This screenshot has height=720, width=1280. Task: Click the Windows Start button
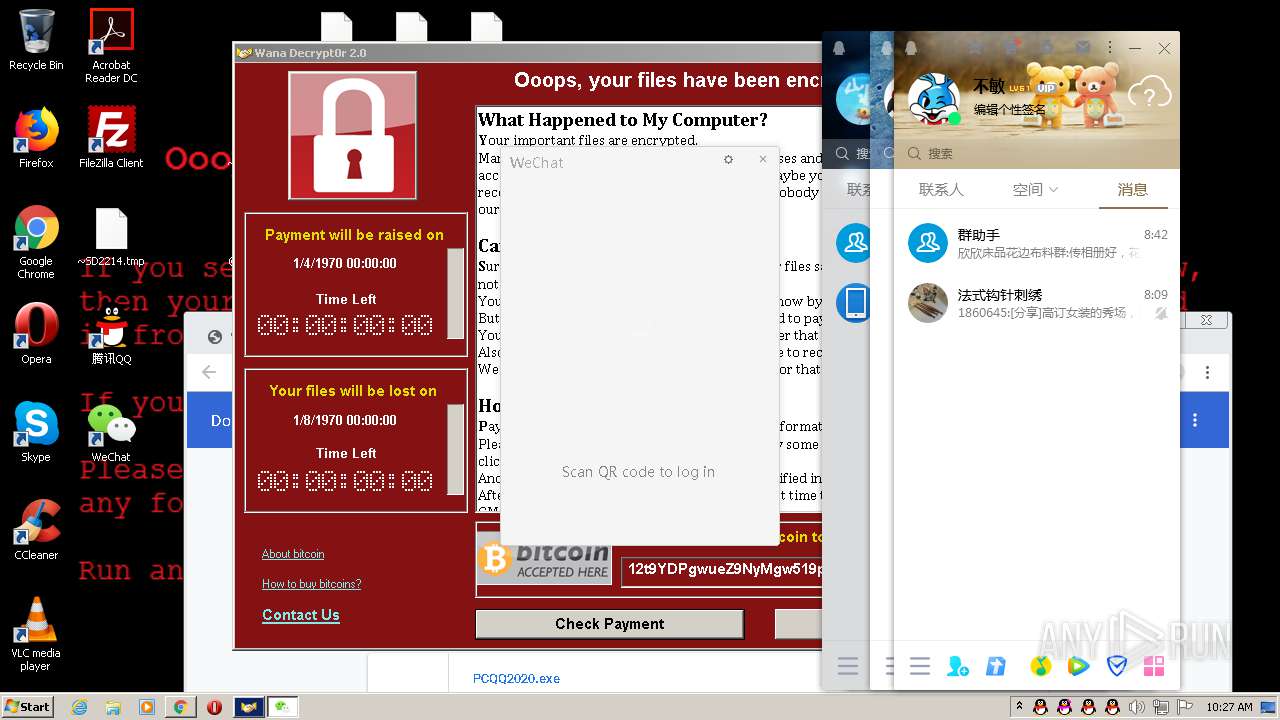pyautogui.click(x=27, y=706)
